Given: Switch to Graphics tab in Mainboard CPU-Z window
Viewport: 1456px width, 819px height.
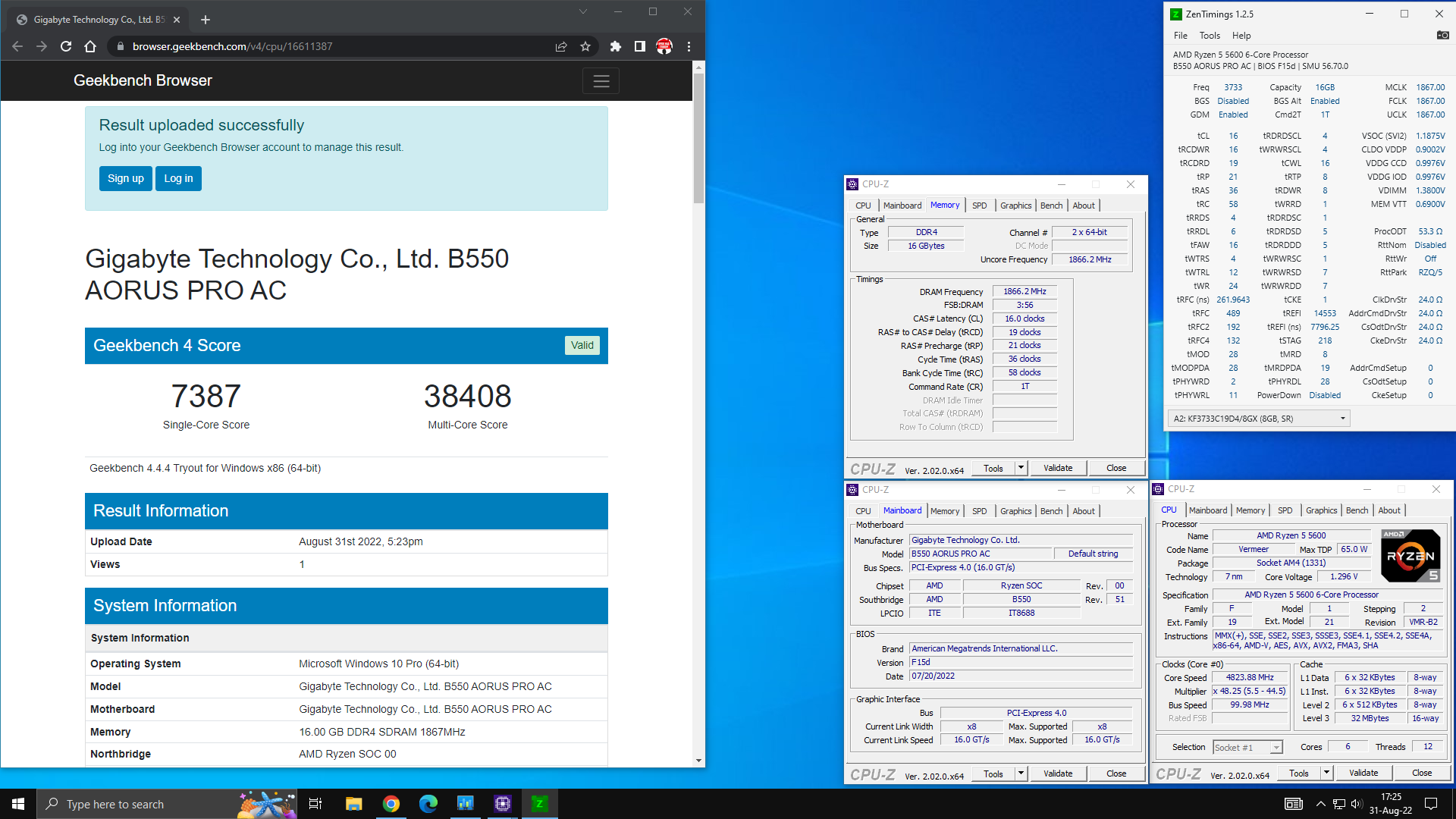Looking at the screenshot, I should pyautogui.click(x=1015, y=511).
